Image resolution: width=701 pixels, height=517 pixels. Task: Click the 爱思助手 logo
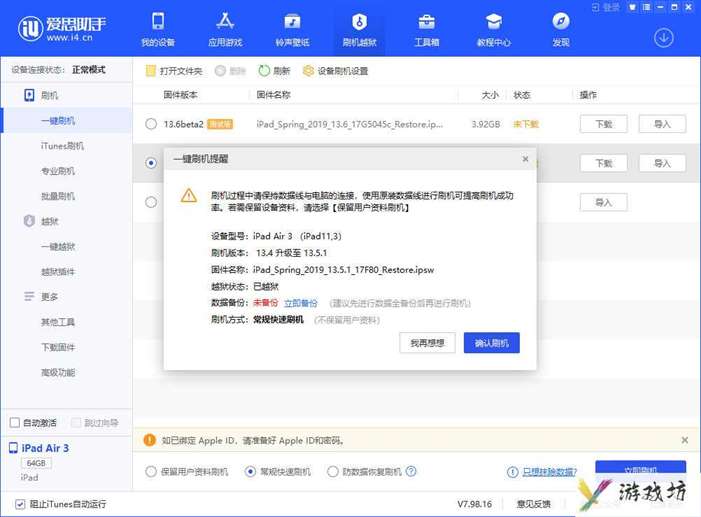(61, 28)
